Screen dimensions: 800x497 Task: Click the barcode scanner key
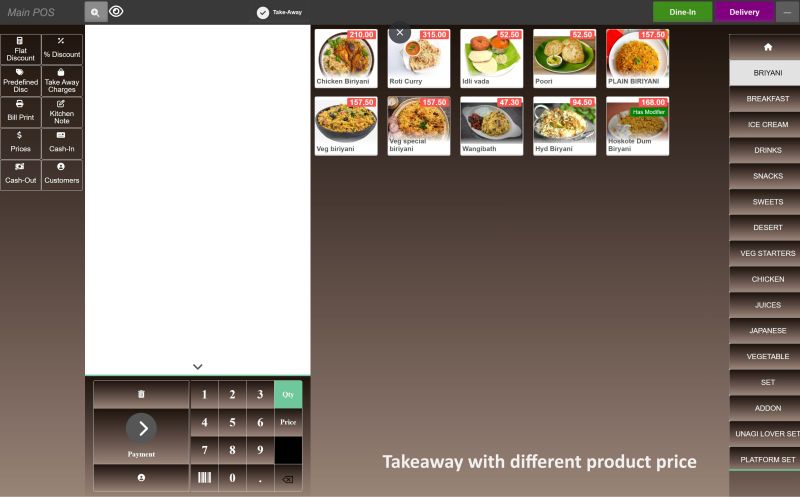click(x=204, y=478)
